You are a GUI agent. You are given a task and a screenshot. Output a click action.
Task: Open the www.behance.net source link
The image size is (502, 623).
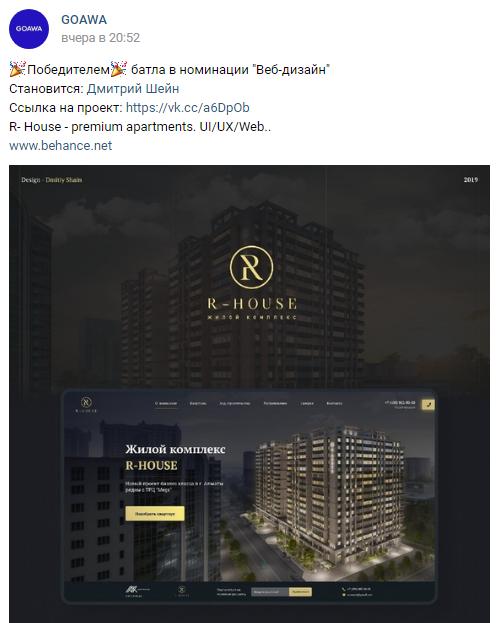coord(60,145)
